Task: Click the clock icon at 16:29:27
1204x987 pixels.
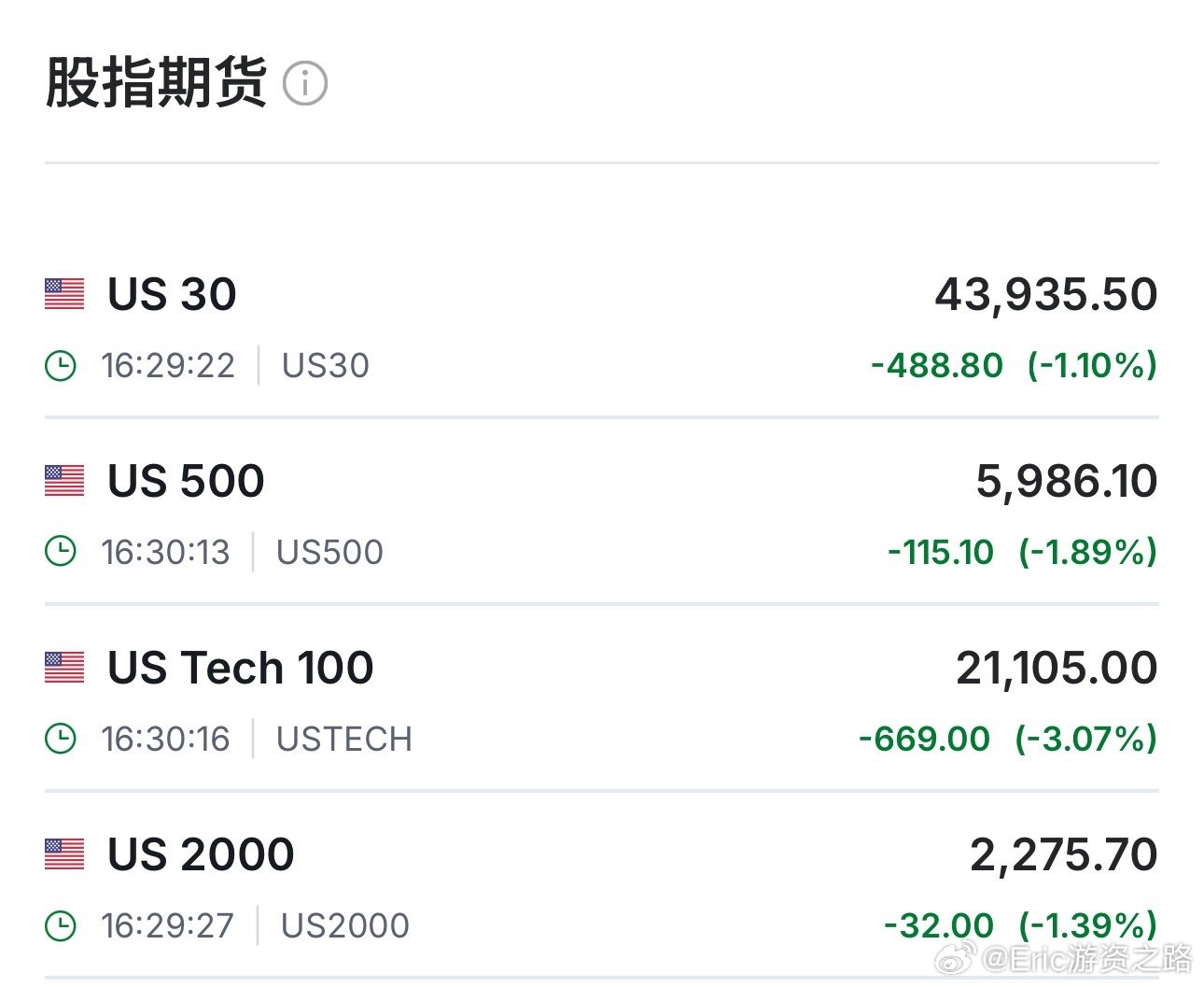Action: (x=61, y=925)
